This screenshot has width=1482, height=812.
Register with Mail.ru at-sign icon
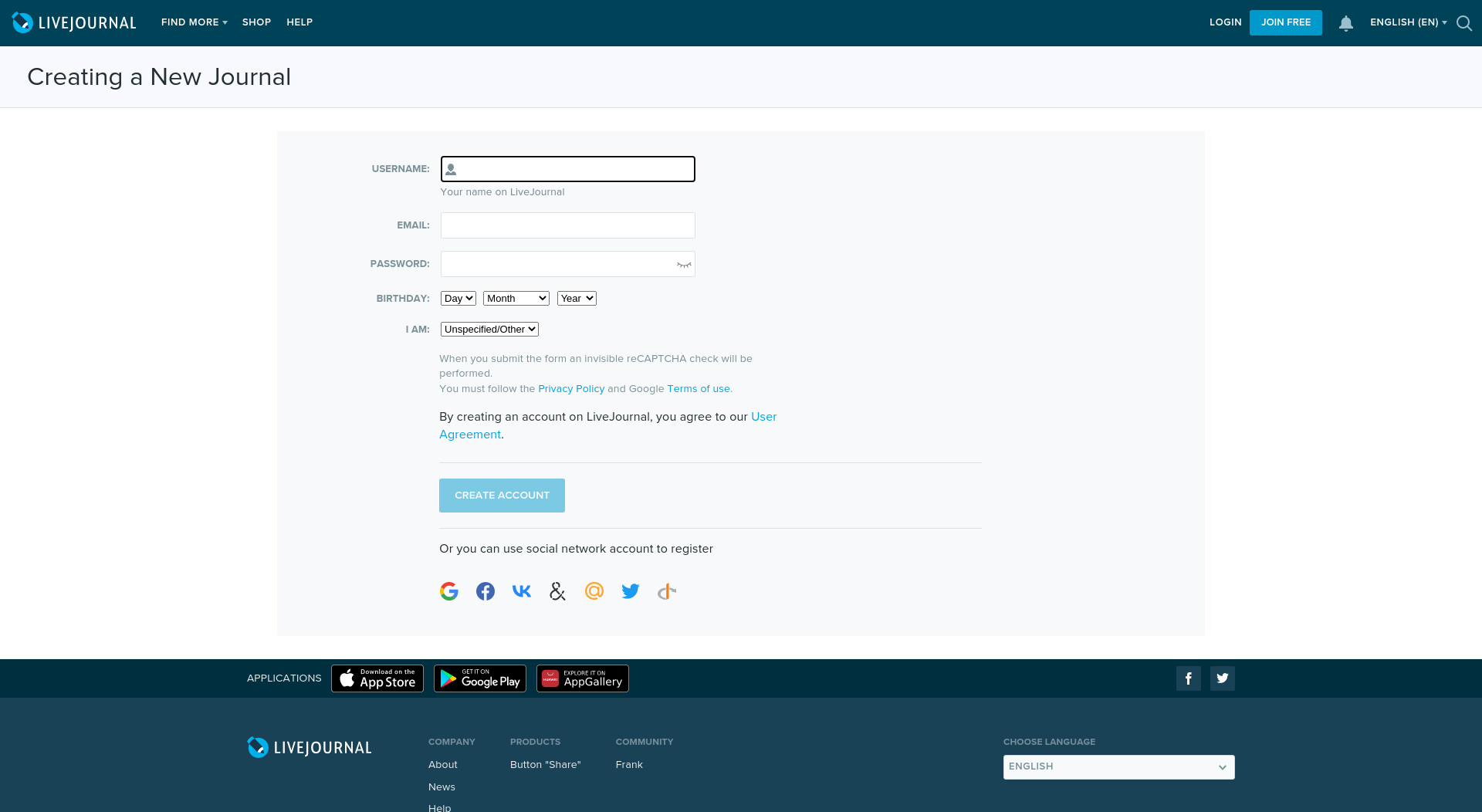(x=594, y=591)
